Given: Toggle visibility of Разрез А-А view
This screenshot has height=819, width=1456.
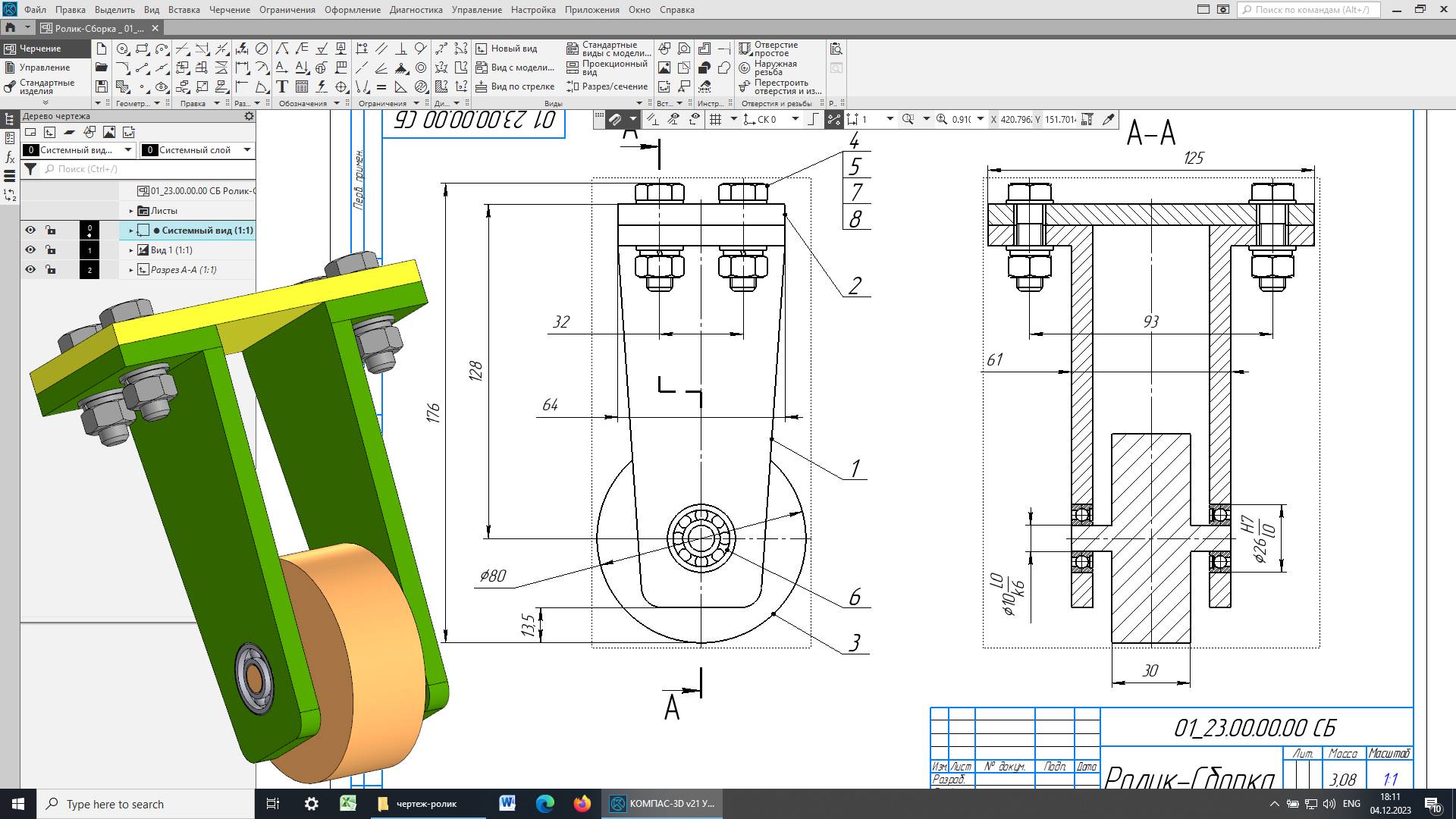Looking at the screenshot, I should 30,269.
